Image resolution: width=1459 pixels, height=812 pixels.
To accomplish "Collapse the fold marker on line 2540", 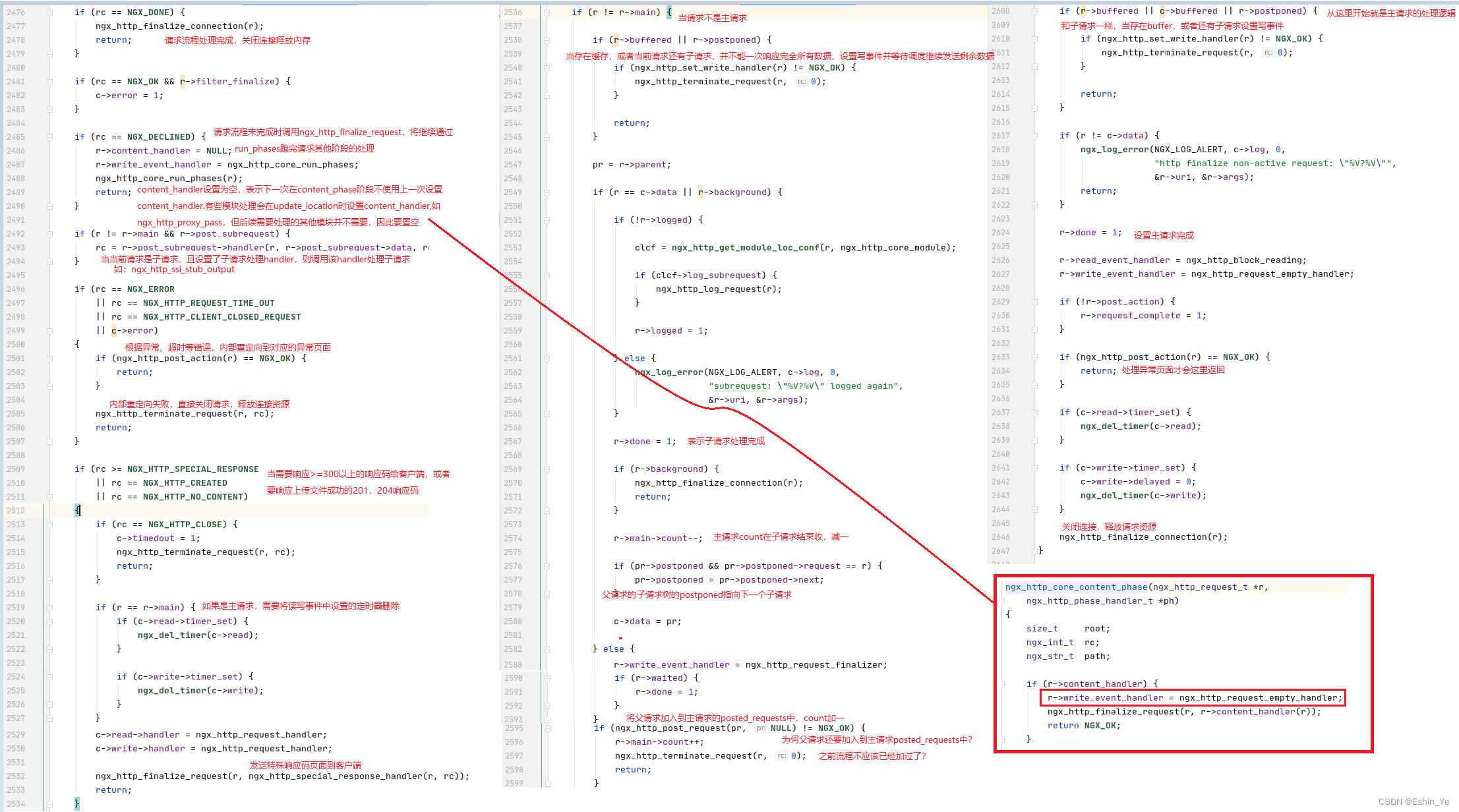I will point(547,68).
